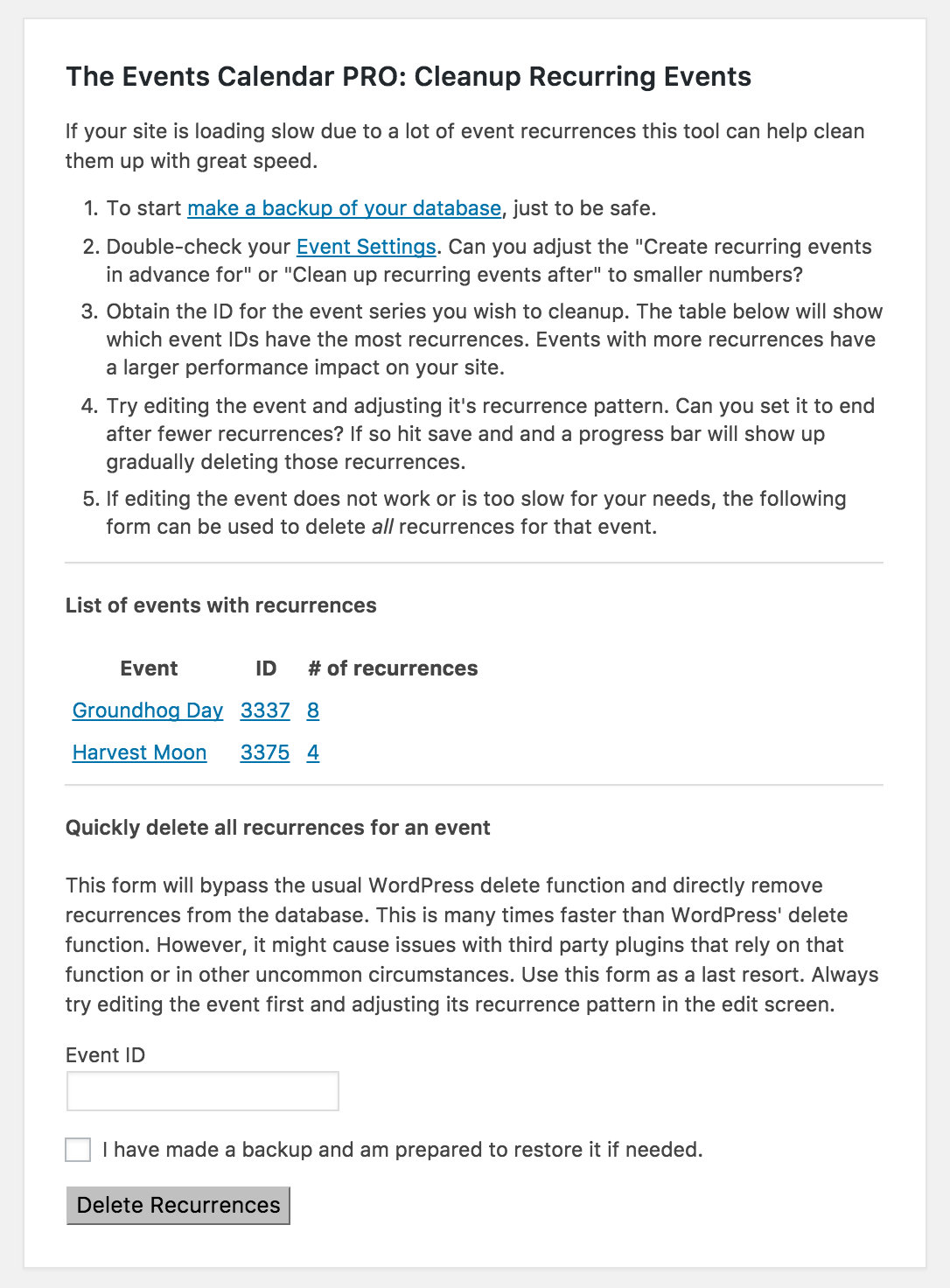The image size is (950, 1288).
Task: Check the backup confirmation checkbox
Action: 78,1150
